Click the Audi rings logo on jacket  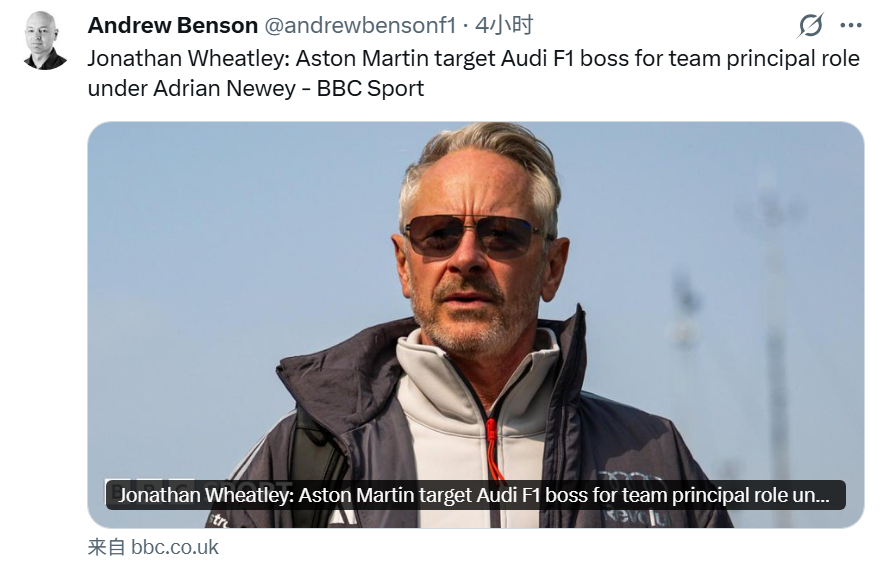click(x=631, y=480)
